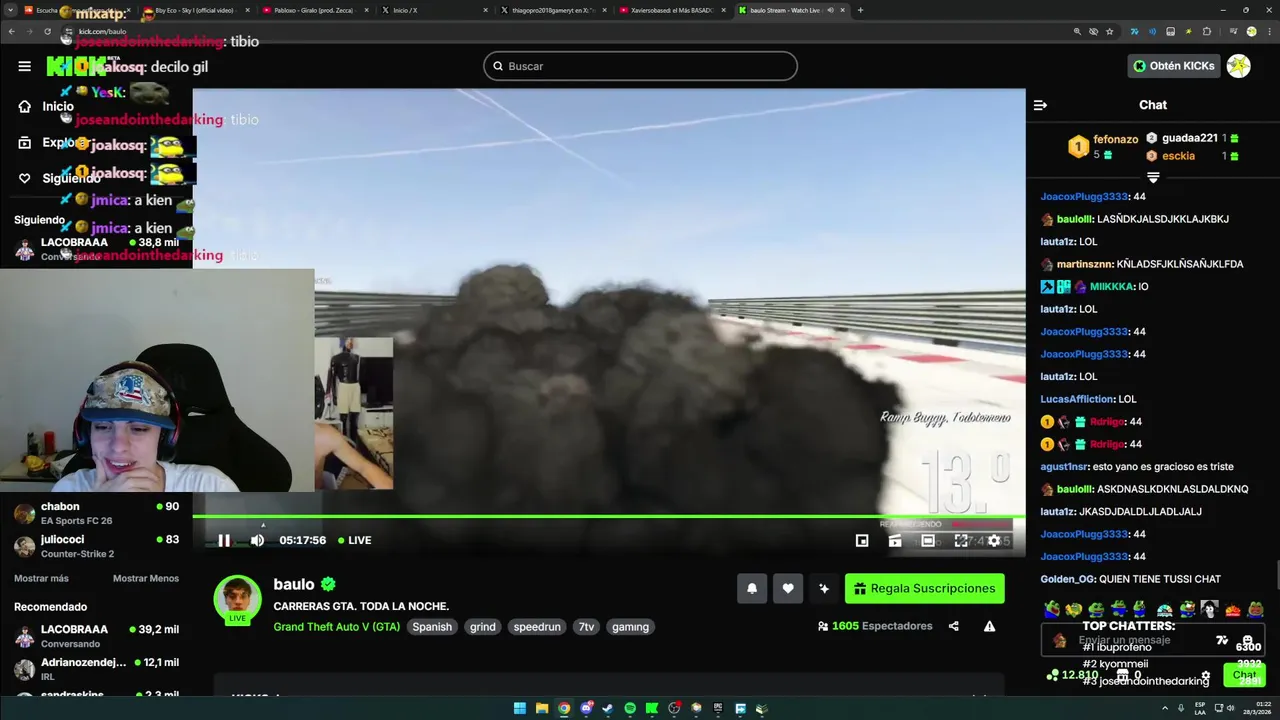Open juliococi's Counter-Strike 2 channel
The width and height of the screenshot is (1280, 720).
(x=96, y=546)
